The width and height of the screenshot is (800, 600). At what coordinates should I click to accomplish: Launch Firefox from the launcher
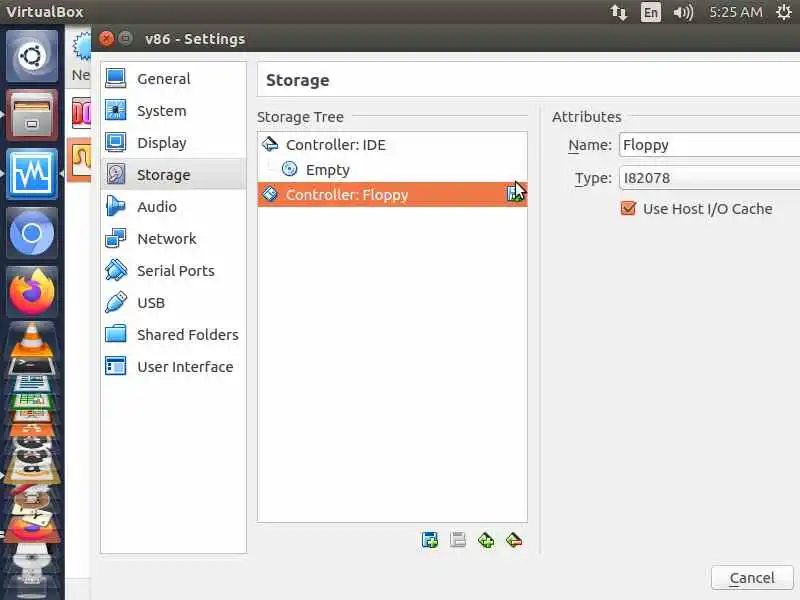(32, 292)
